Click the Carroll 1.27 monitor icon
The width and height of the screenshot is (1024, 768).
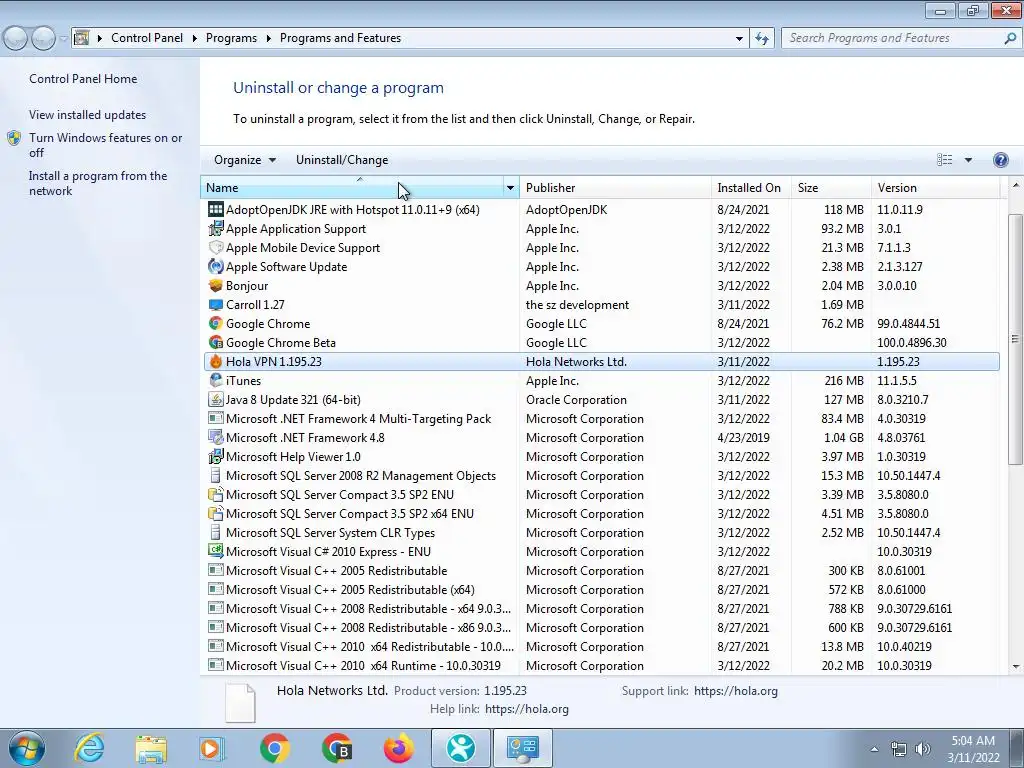215,304
